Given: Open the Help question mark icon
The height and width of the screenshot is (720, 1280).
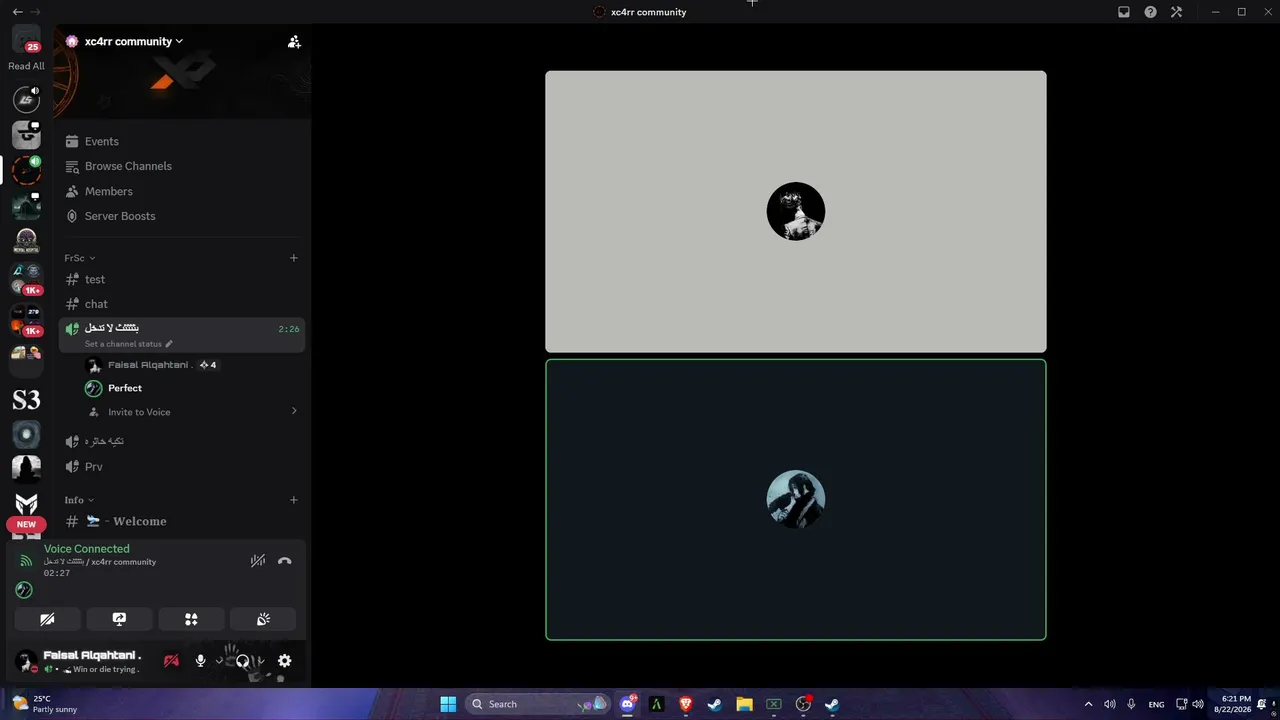Looking at the screenshot, I should point(1150,12).
